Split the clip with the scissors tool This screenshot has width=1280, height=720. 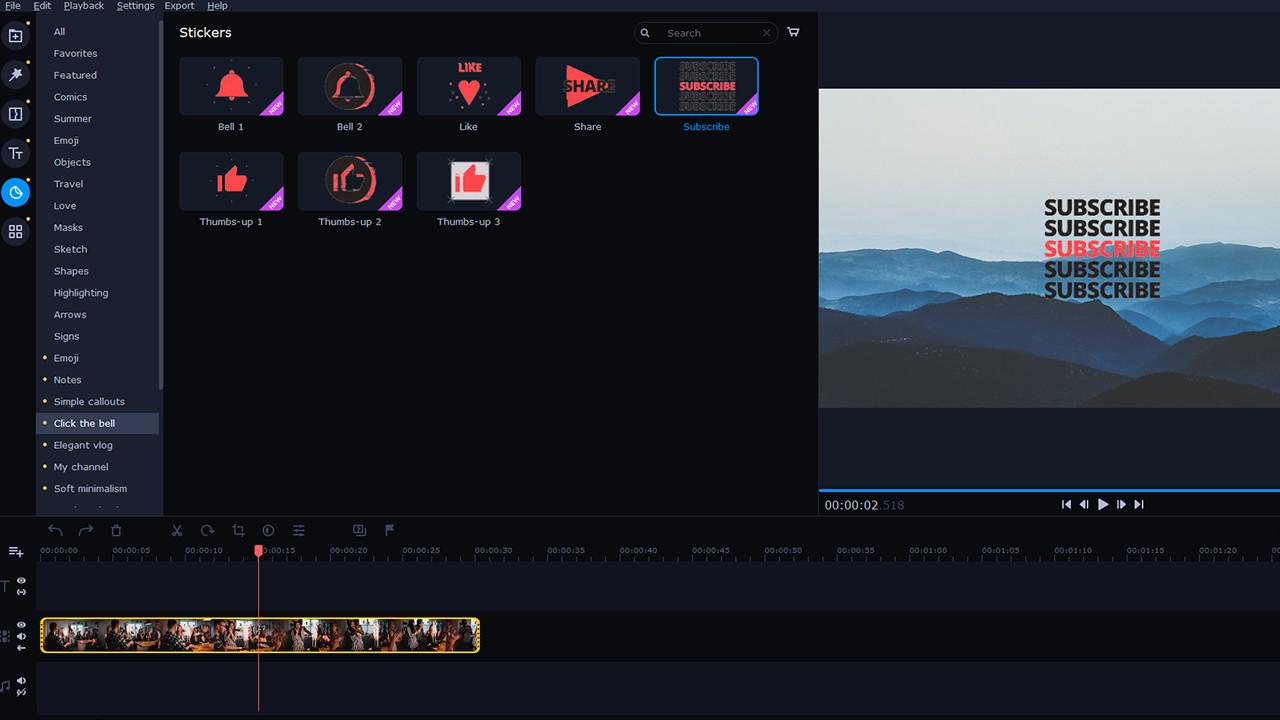pos(176,531)
